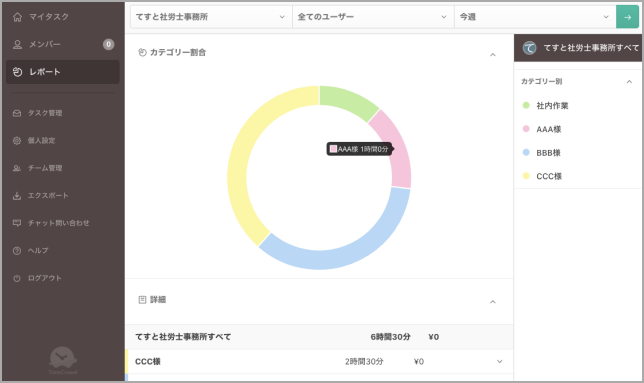
Task: Click the チャット問い合わせ chat icon
Action: [x=17, y=223]
